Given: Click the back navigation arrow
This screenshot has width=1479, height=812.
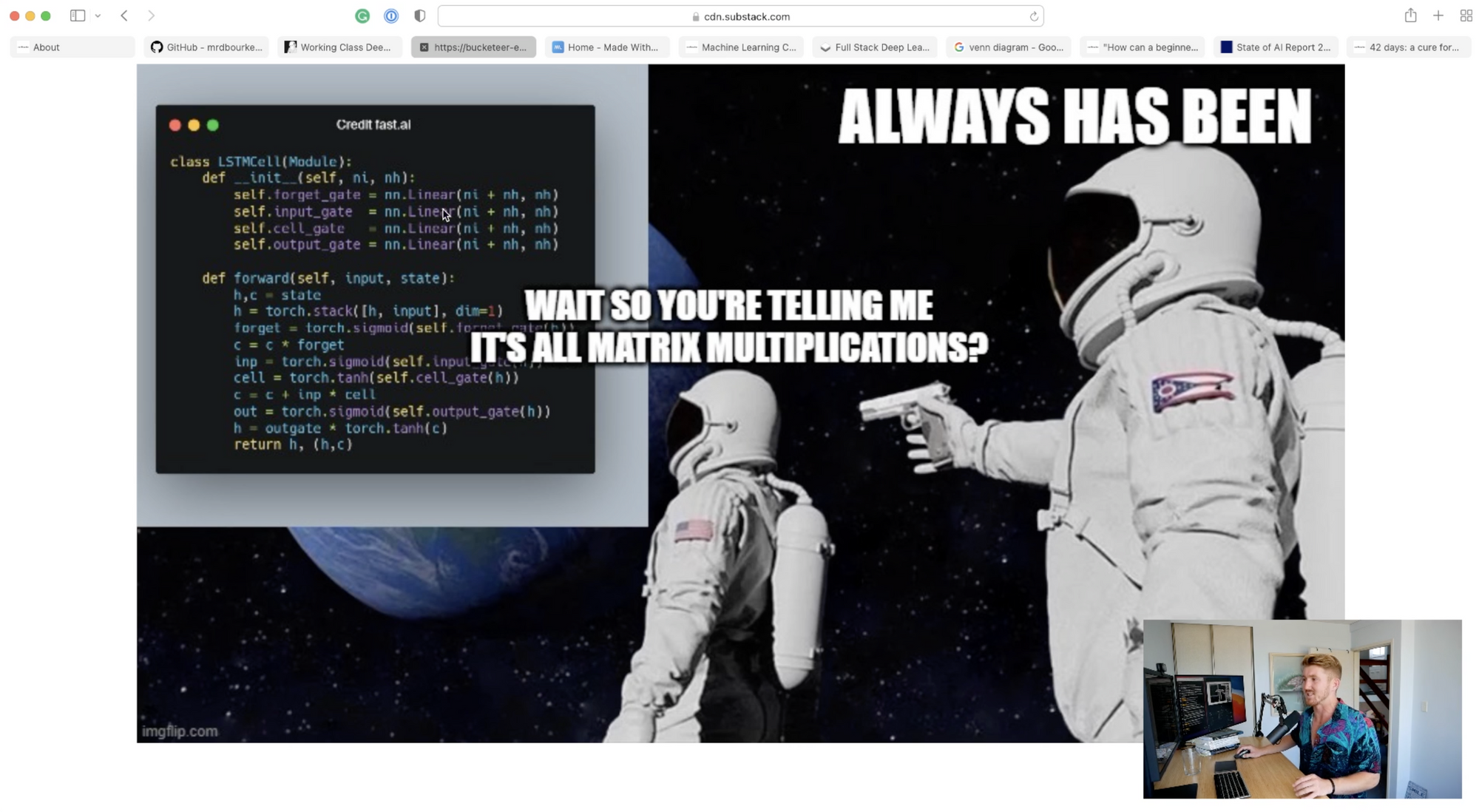Looking at the screenshot, I should pyautogui.click(x=123, y=16).
